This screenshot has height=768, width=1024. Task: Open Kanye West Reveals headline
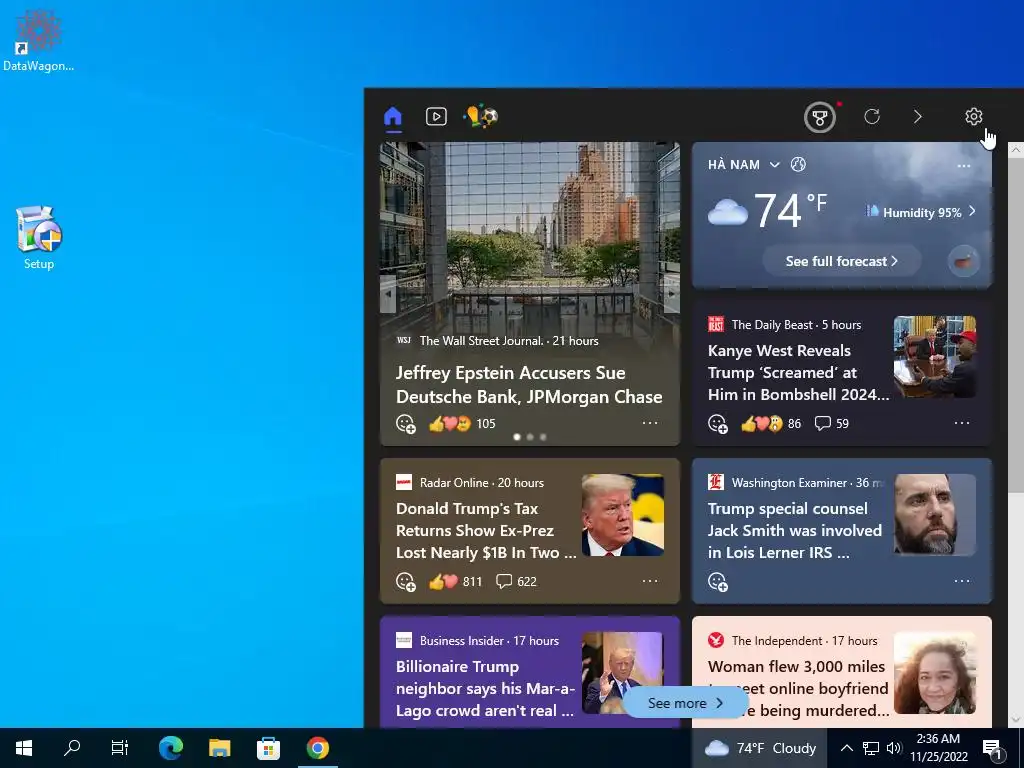pyautogui.click(x=798, y=372)
